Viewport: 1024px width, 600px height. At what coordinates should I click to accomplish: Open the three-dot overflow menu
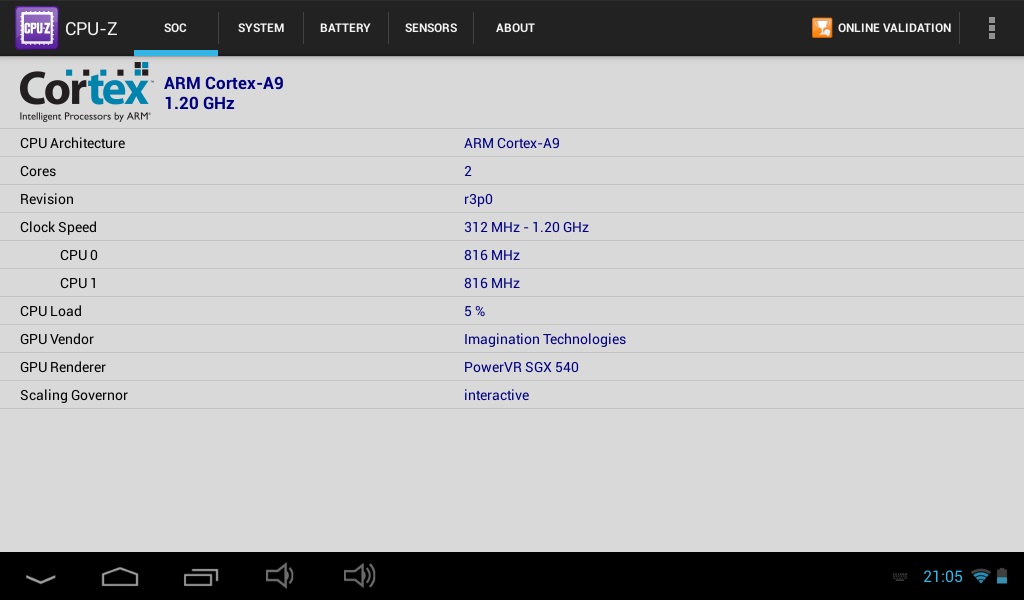point(991,28)
